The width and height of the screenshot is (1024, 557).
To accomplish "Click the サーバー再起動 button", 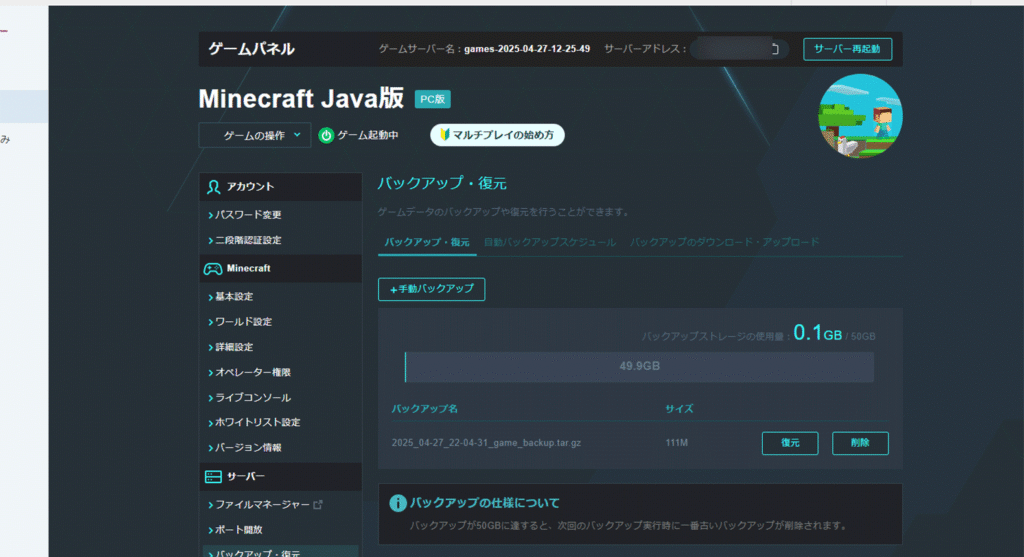I will pos(847,49).
